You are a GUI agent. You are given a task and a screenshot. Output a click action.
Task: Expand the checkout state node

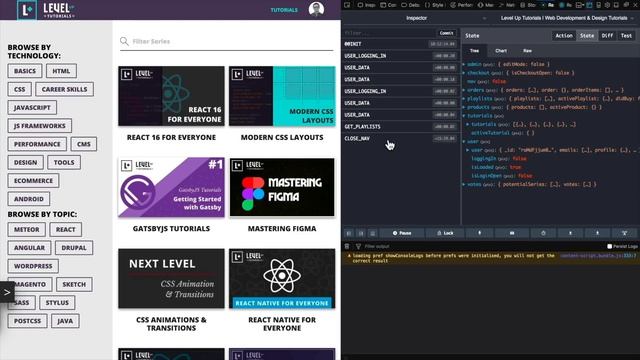464,73
